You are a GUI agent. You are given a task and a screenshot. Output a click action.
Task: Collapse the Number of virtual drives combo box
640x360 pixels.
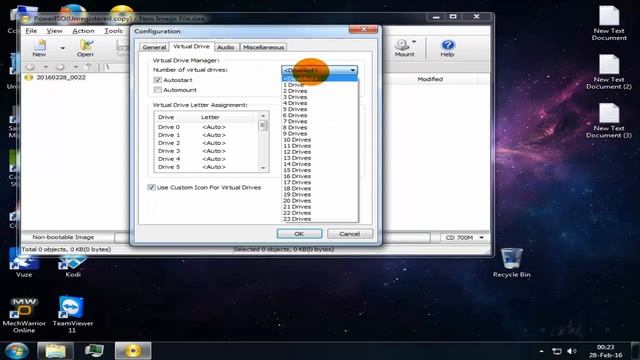[x=353, y=70]
